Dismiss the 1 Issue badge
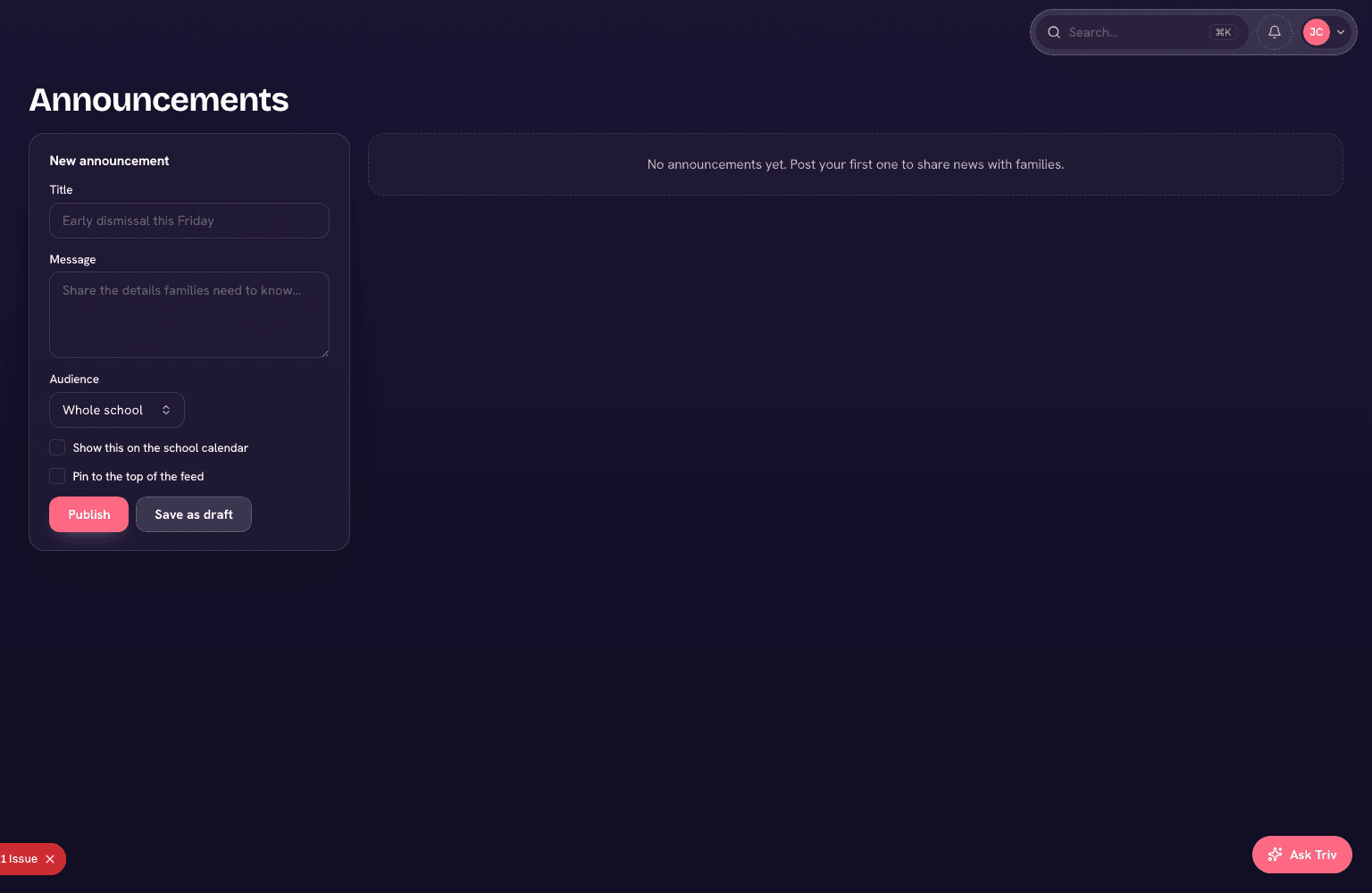 click(x=50, y=859)
